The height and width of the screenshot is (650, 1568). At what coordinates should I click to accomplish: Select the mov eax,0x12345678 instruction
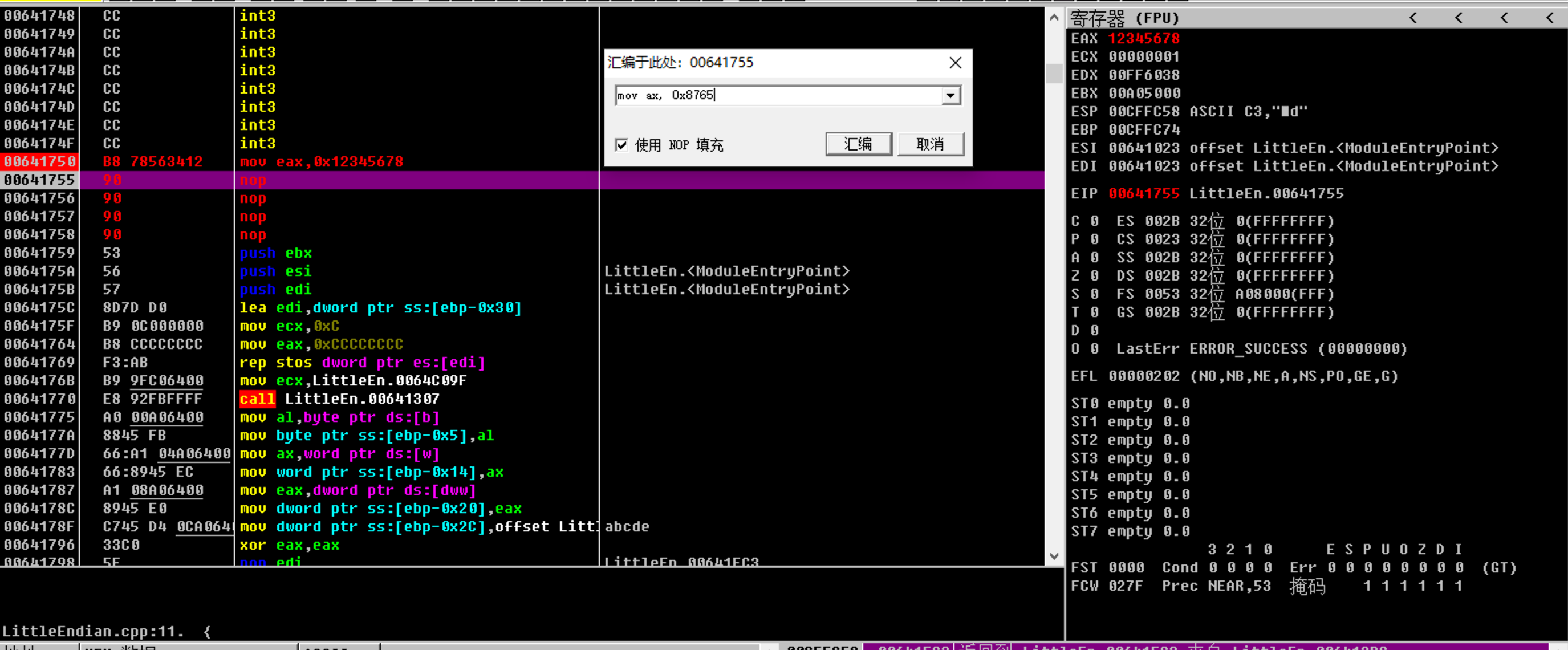(322, 162)
